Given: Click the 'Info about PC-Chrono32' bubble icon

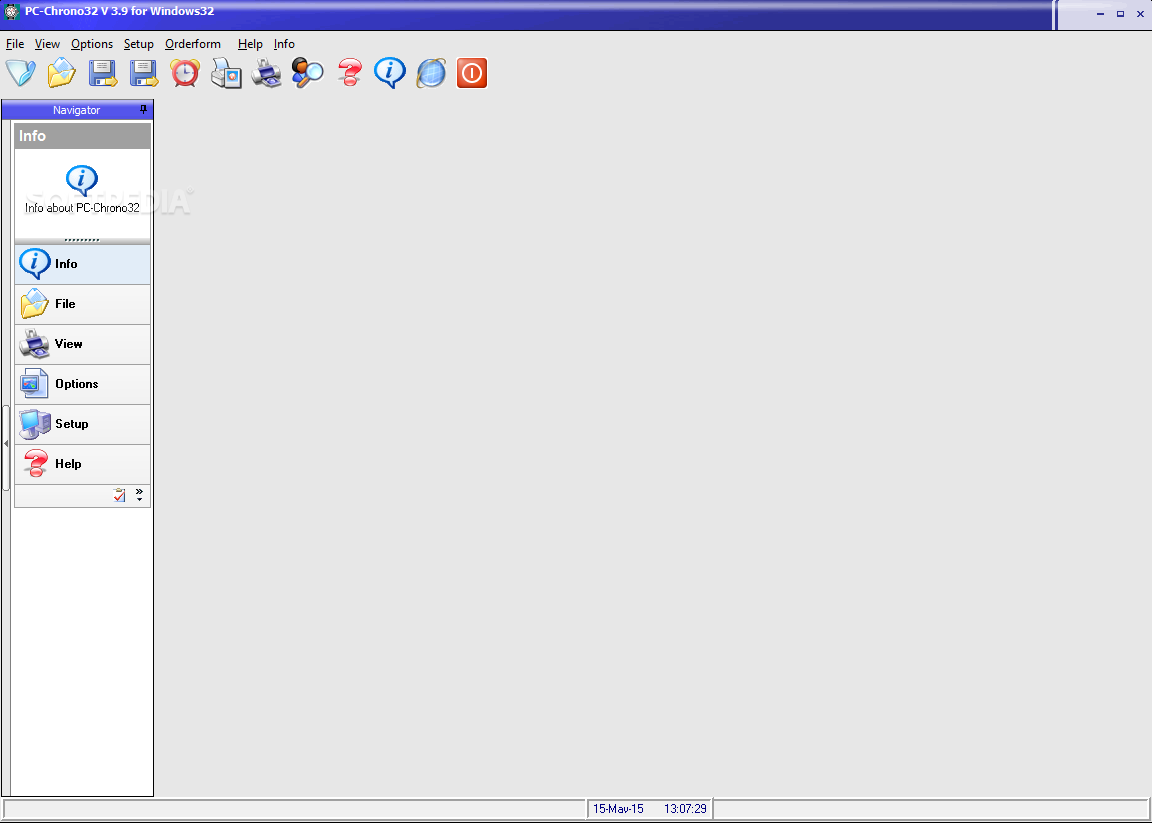Looking at the screenshot, I should [82, 180].
